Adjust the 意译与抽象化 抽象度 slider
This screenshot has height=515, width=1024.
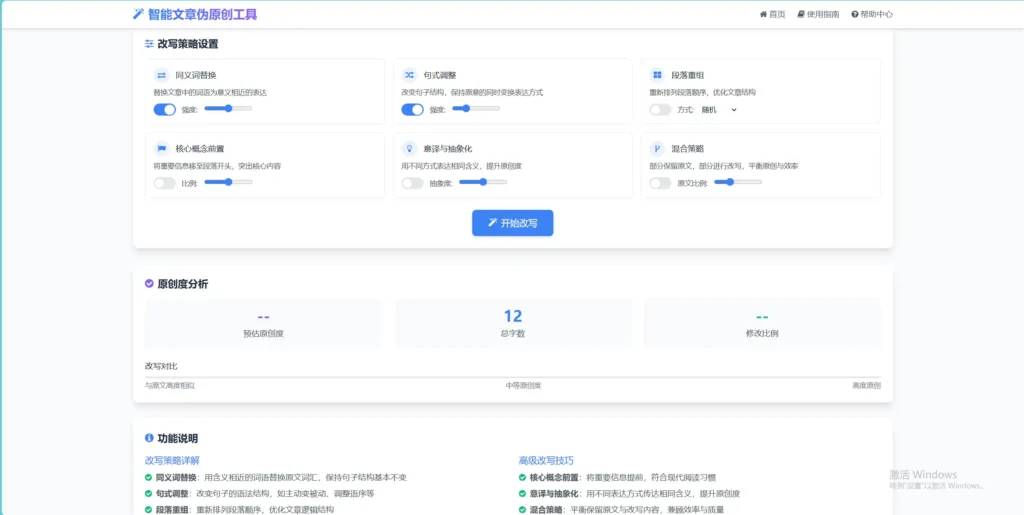(483, 182)
